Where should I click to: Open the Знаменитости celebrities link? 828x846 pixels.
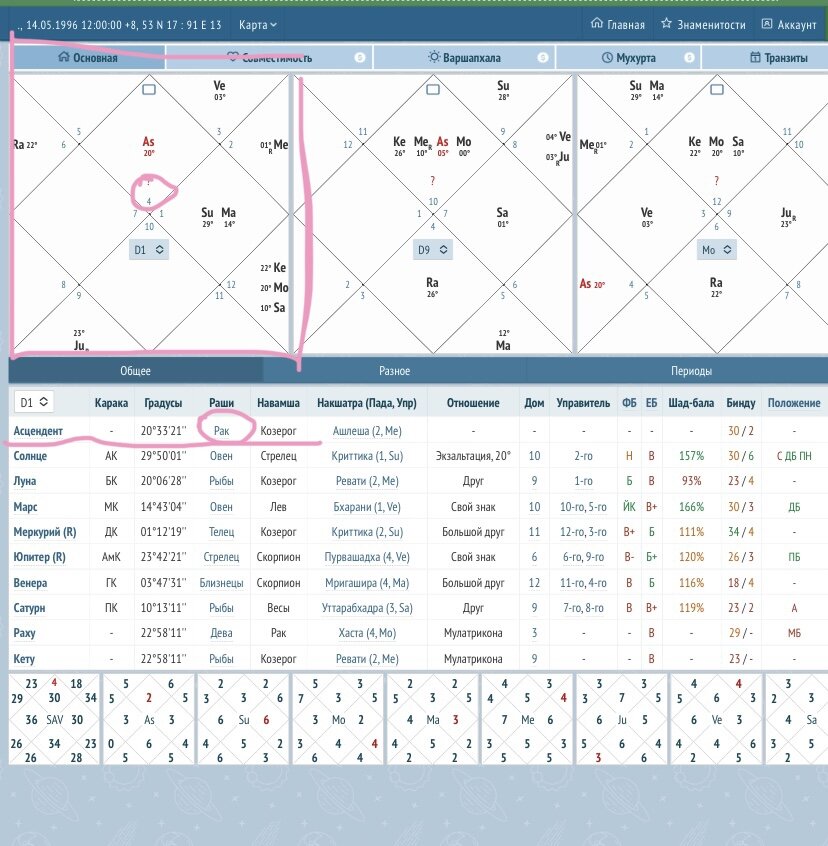click(703, 24)
